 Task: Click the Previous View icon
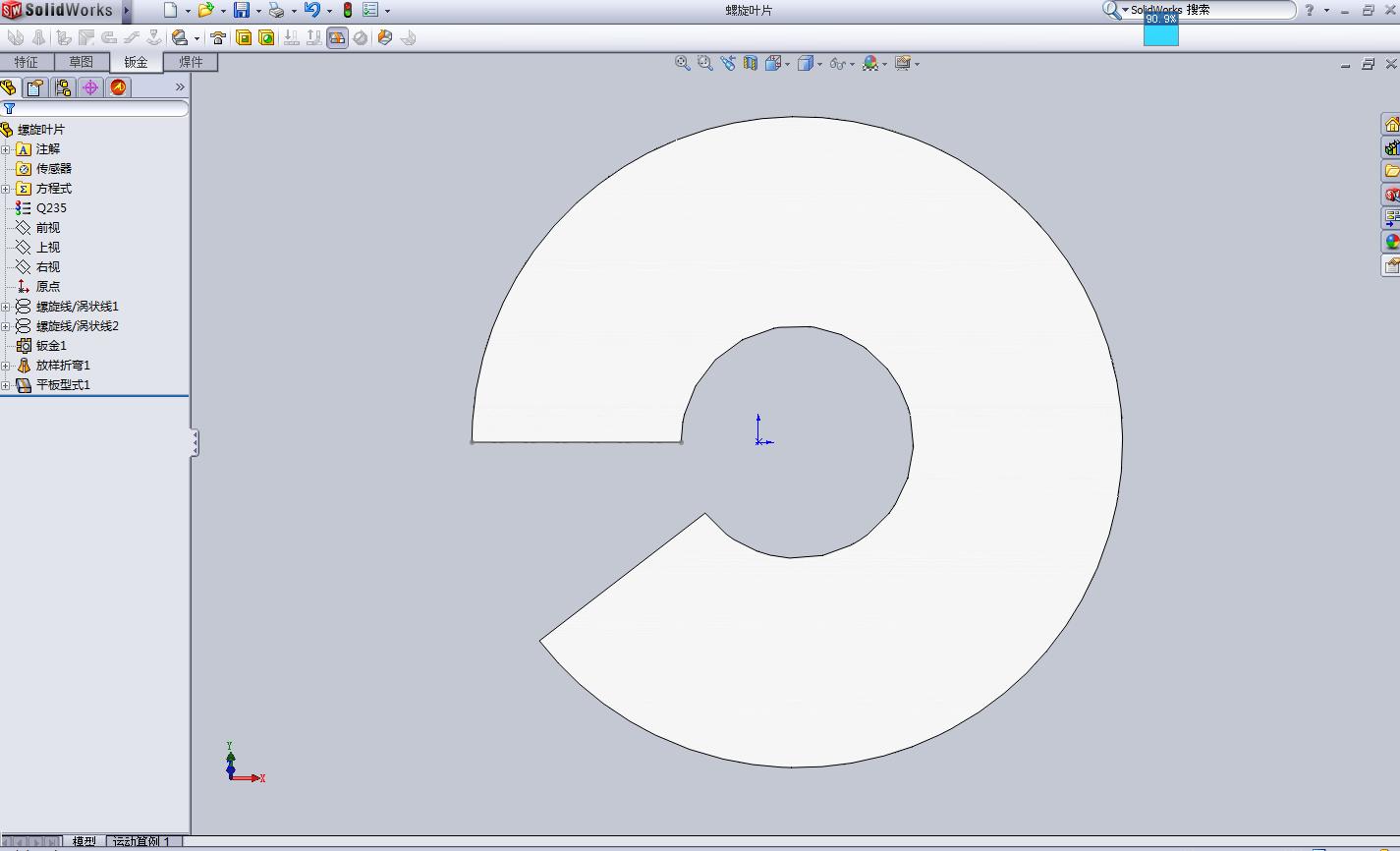[x=727, y=63]
